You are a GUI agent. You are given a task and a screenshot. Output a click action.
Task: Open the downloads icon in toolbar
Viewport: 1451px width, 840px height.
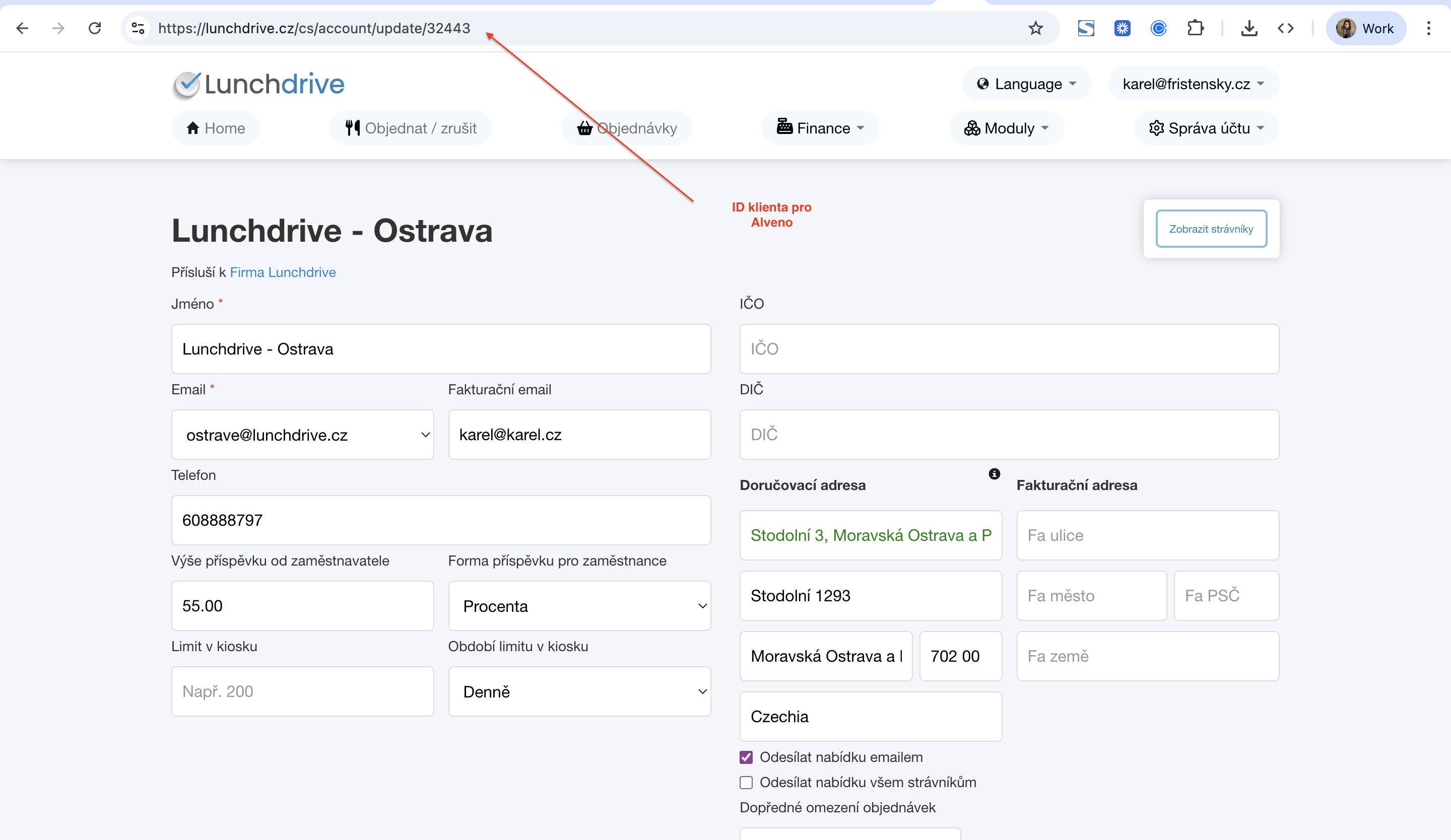(1249, 28)
